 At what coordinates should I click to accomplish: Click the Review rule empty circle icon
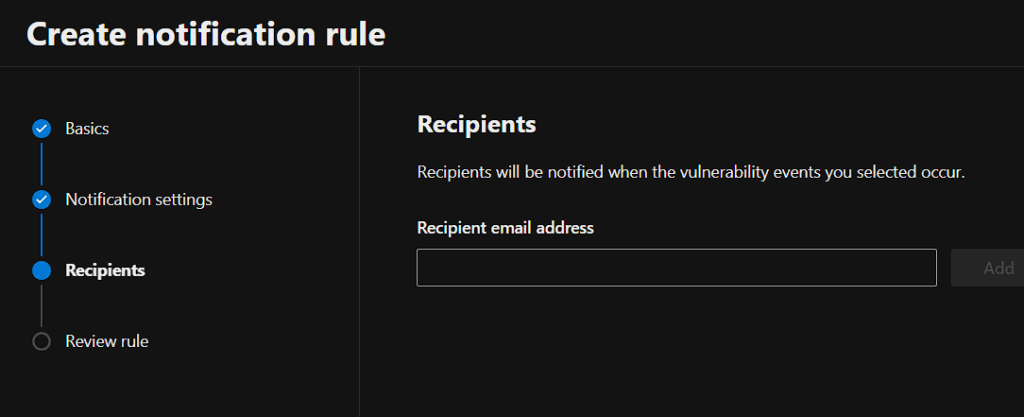click(x=41, y=341)
